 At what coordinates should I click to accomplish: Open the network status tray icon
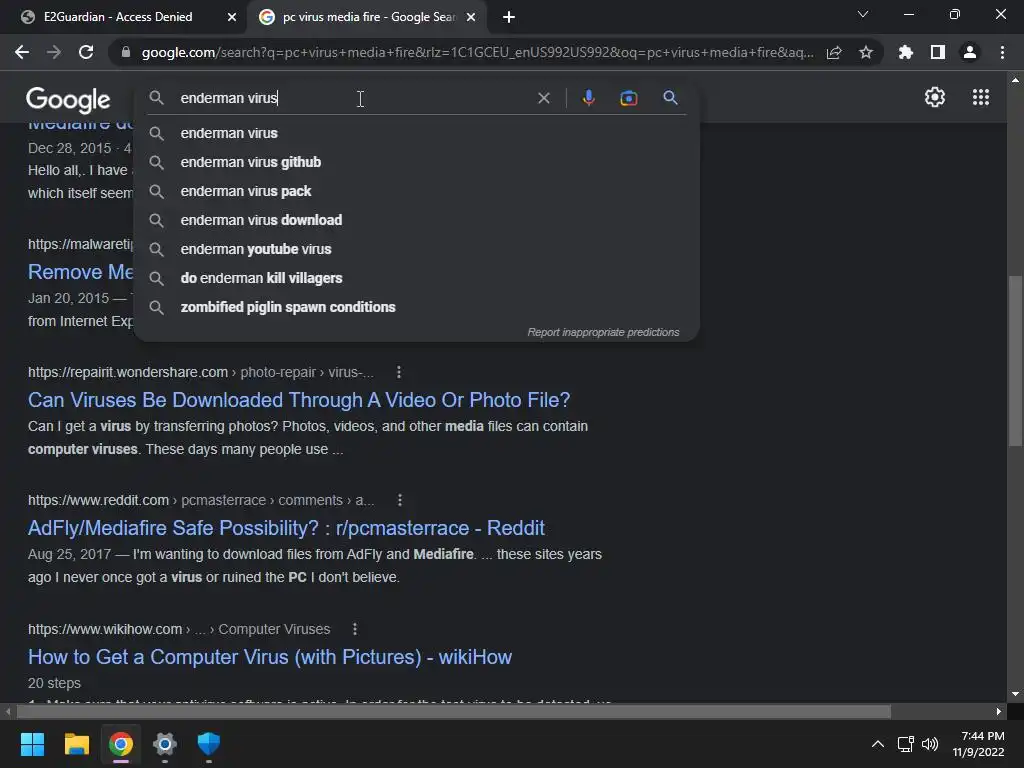point(905,744)
